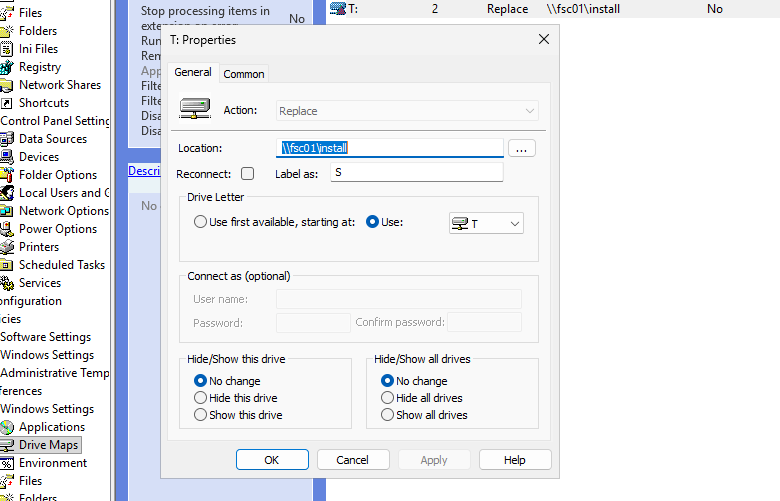The image size is (780, 501).
Task: Click the OK button
Action: [x=272, y=460]
